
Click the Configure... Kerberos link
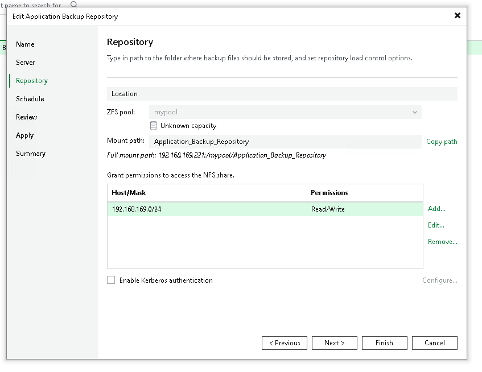pyautogui.click(x=440, y=280)
